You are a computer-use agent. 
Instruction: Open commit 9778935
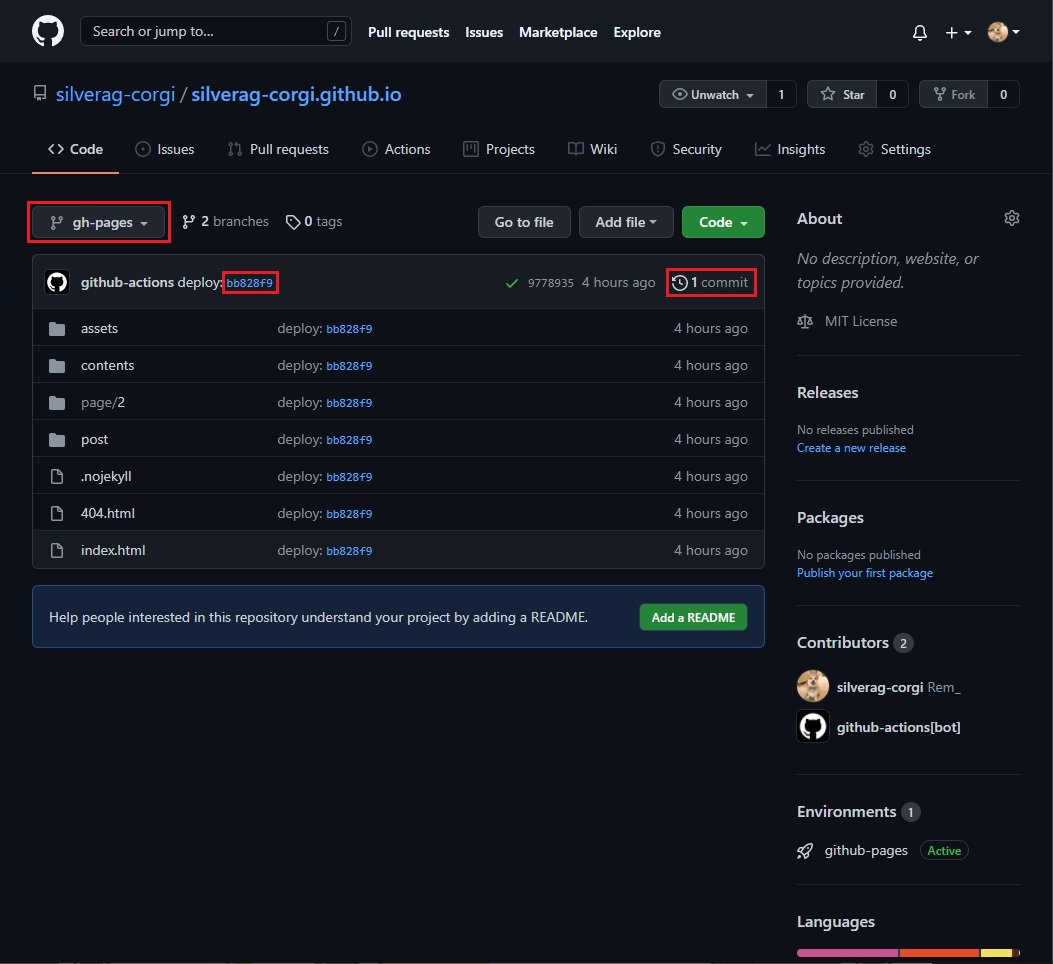point(551,283)
